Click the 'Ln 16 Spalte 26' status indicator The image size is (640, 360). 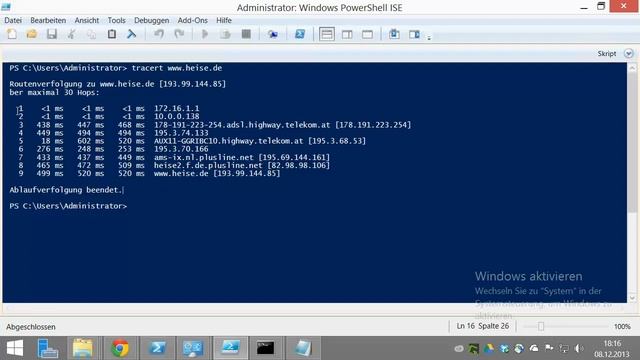tap(483, 326)
